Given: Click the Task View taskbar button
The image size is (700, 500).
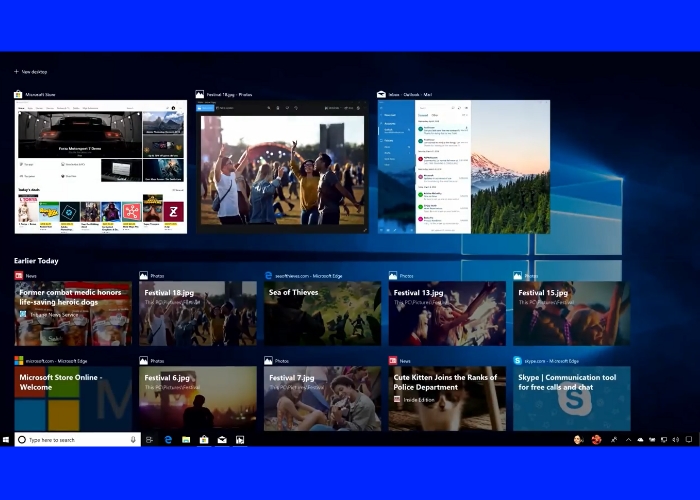Looking at the screenshot, I should 150,440.
